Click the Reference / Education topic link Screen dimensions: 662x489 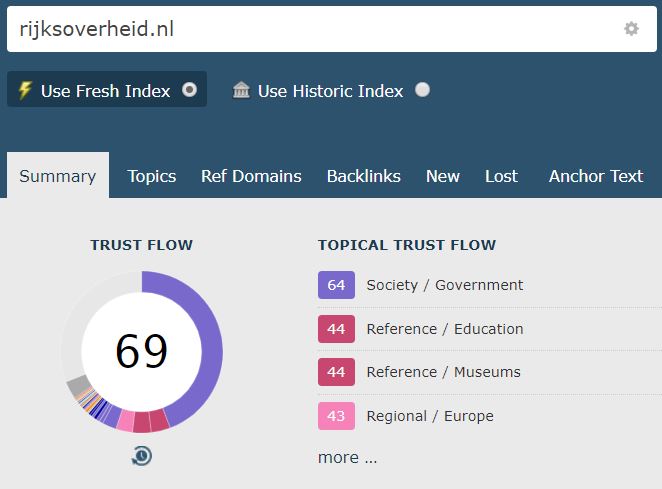coord(445,329)
